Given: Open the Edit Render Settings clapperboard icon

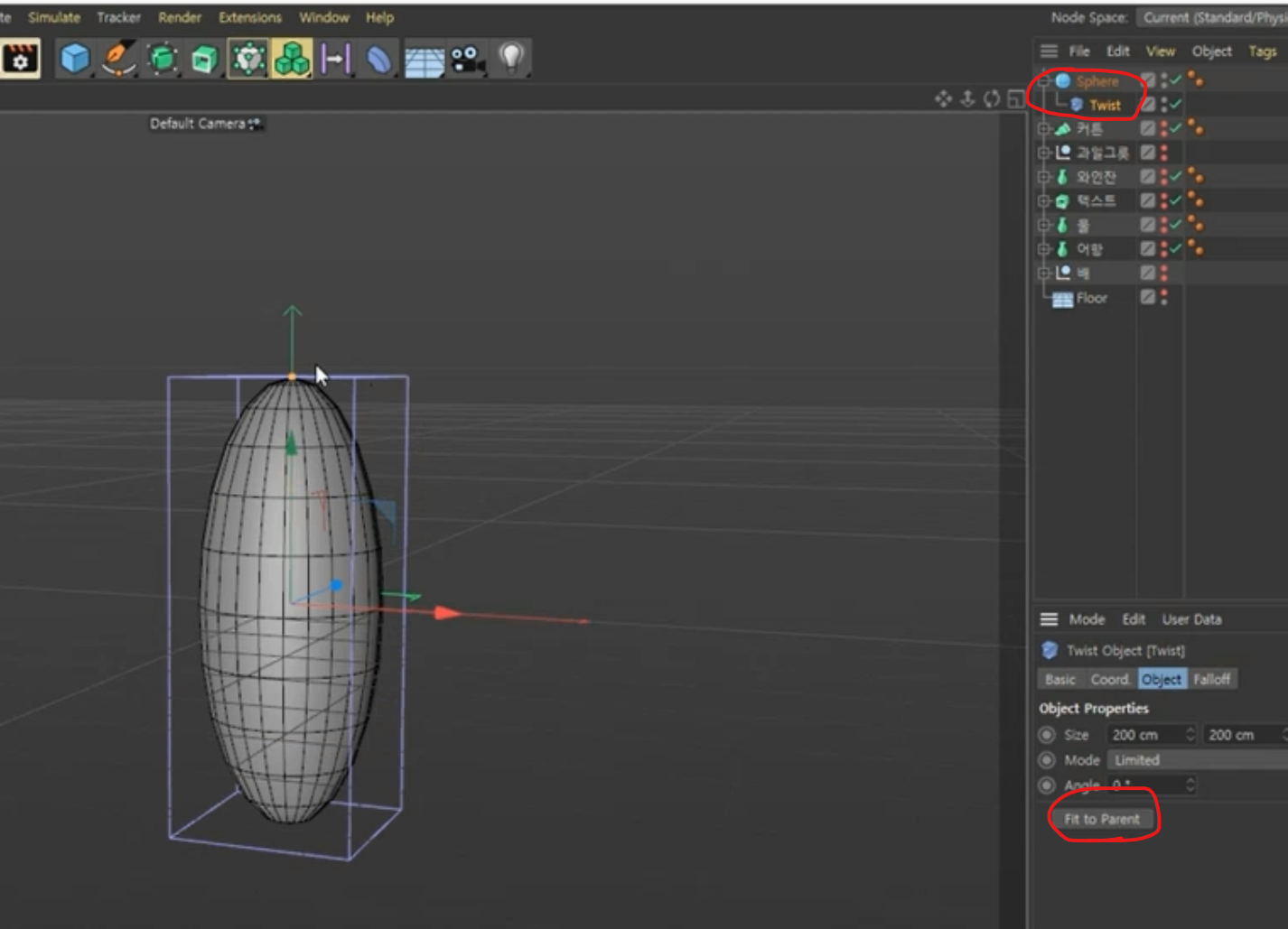Looking at the screenshot, I should [x=20, y=60].
